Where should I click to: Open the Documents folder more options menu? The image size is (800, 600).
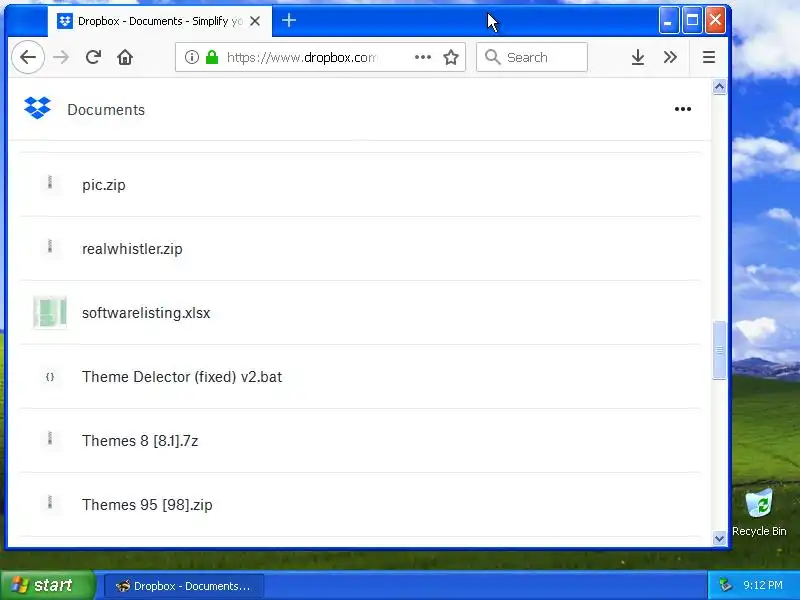[683, 109]
